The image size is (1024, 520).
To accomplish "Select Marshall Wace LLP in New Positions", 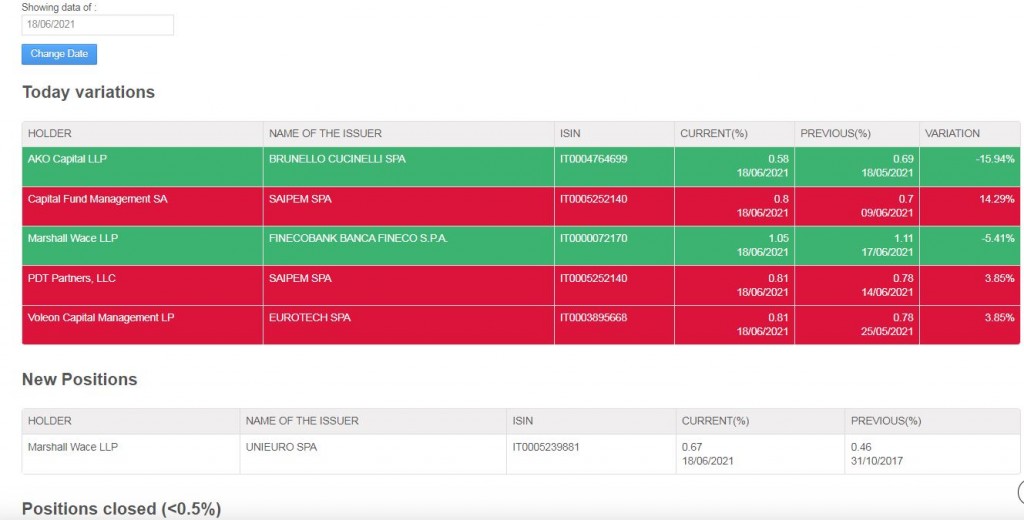I will pyautogui.click(x=72, y=447).
